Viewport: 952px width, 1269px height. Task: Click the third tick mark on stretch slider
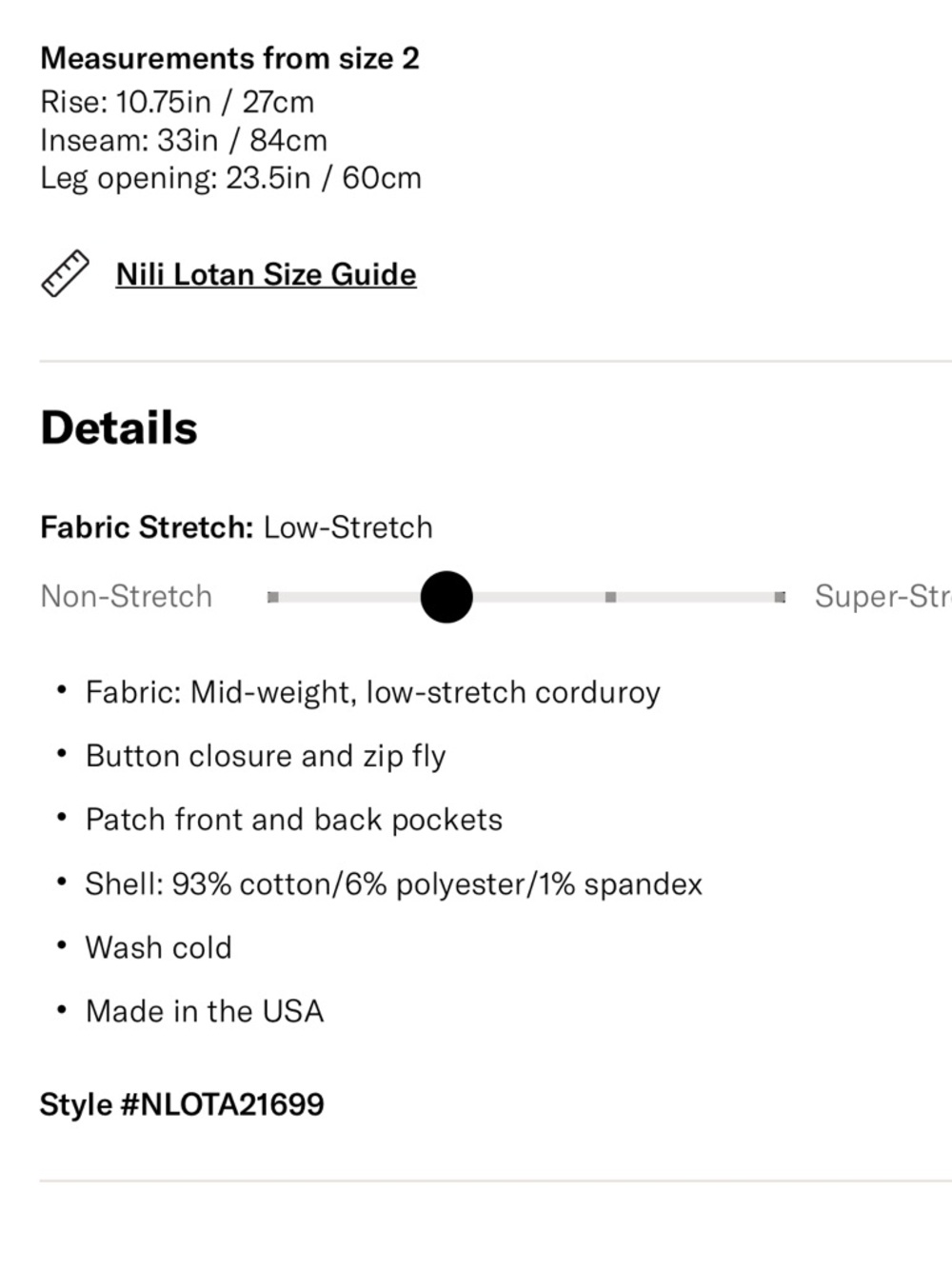pos(610,597)
